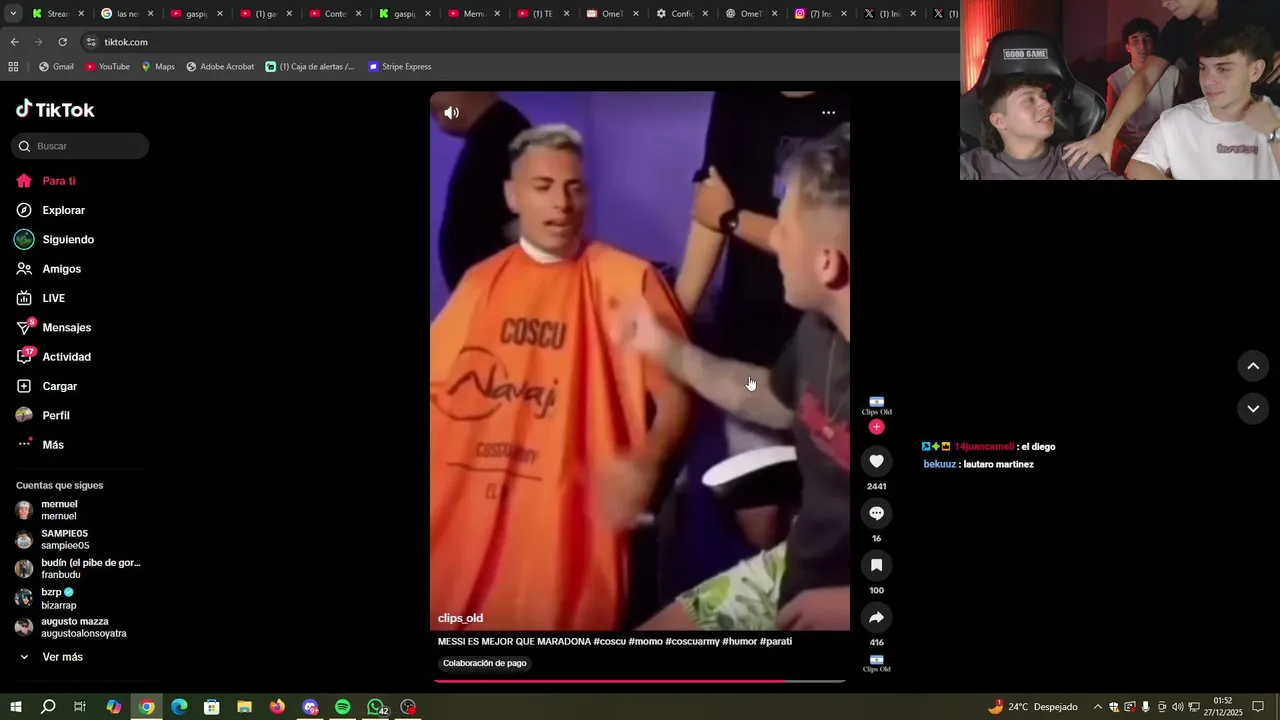Open the Adobe Acrobat bookmark

point(220,67)
